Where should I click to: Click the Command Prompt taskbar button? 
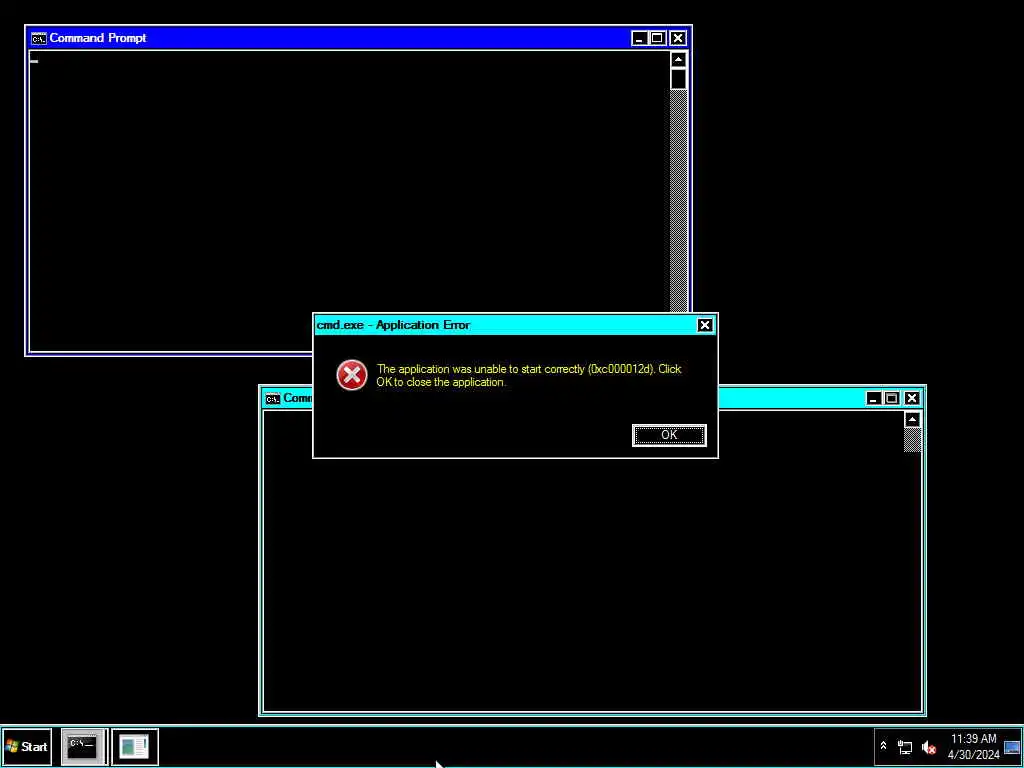pyautogui.click(x=84, y=746)
